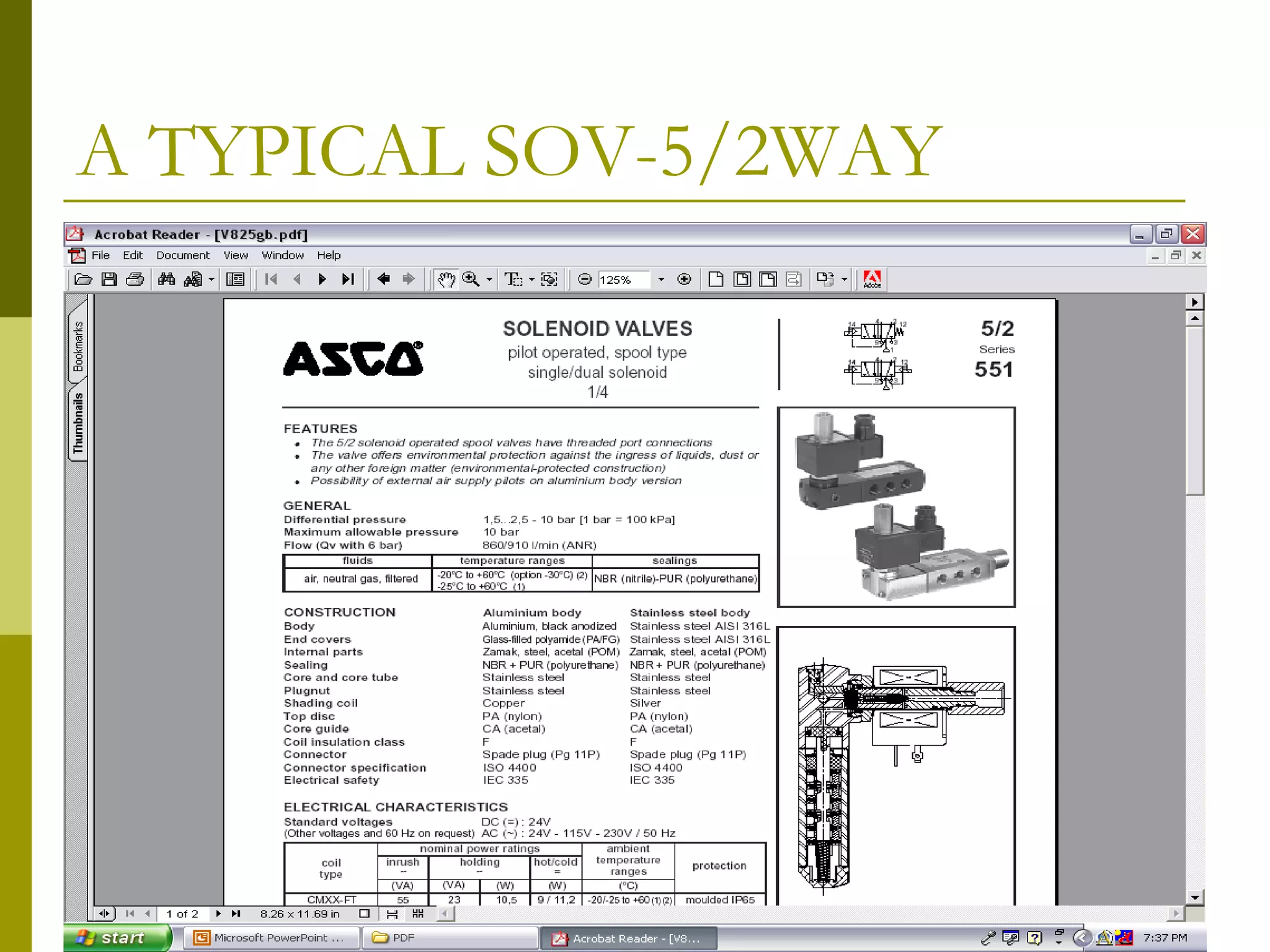Image resolution: width=1270 pixels, height=952 pixels.
Task: Click the Adobe logo toolbar icon
Action: click(x=872, y=280)
